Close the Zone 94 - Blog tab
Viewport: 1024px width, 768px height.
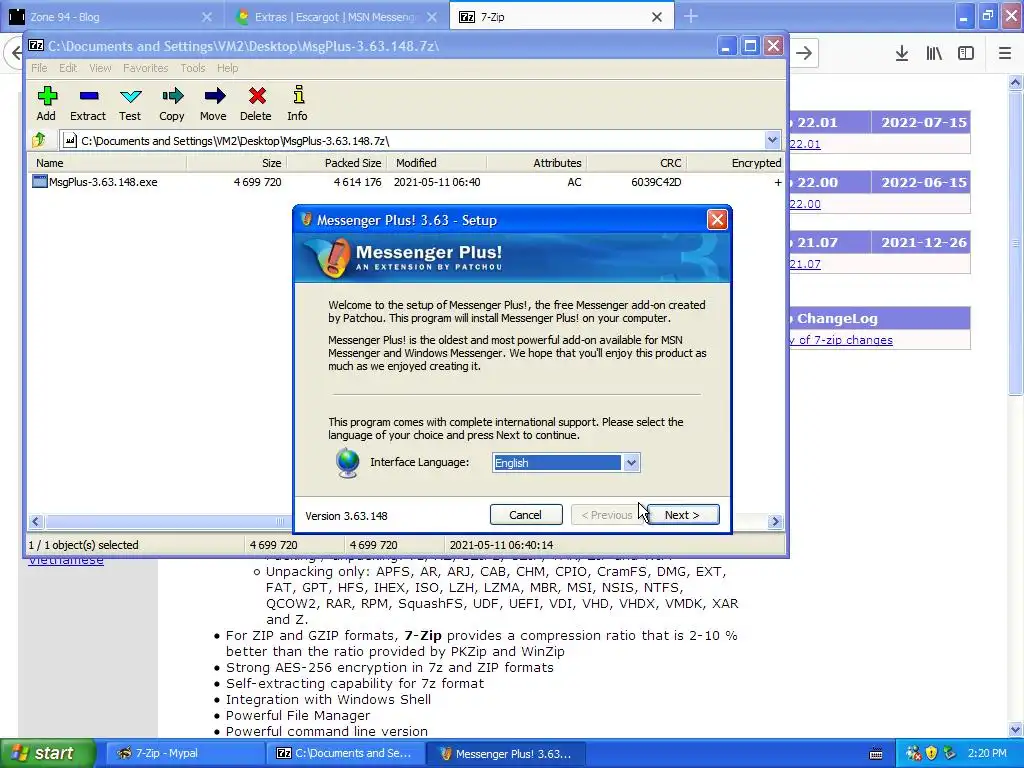207,17
